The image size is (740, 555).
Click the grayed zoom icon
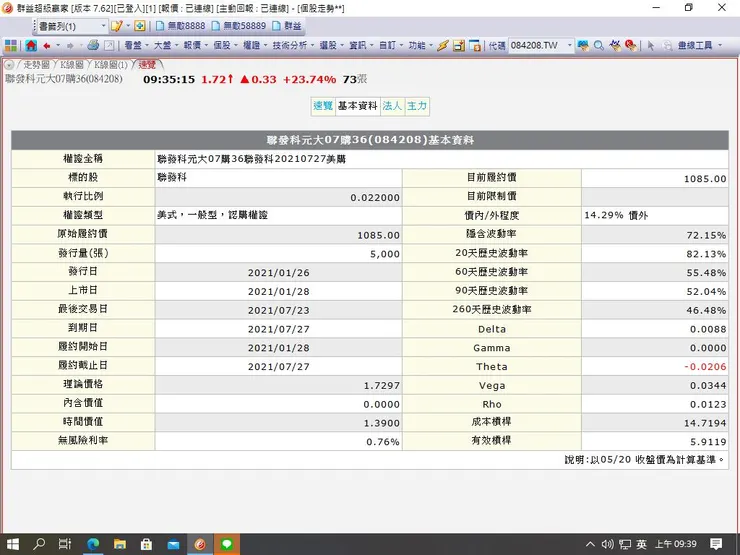(667, 45)
